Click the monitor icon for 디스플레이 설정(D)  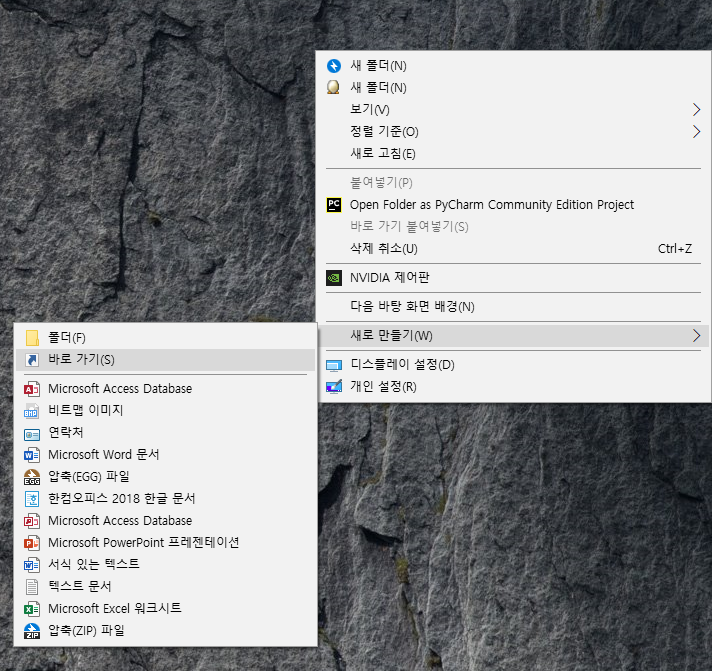pyautogui.click(x=334, y=365)
